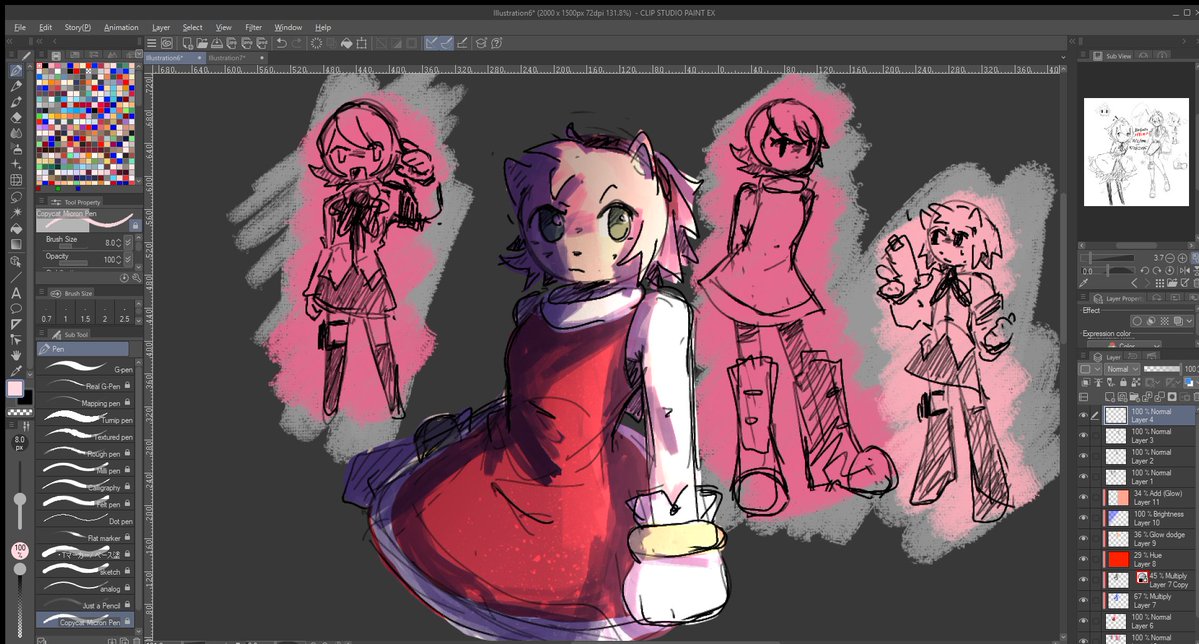This screenshot has width=1199, height=644.
Task: Click the Open file folder icon
Action: tap(202, 44)
